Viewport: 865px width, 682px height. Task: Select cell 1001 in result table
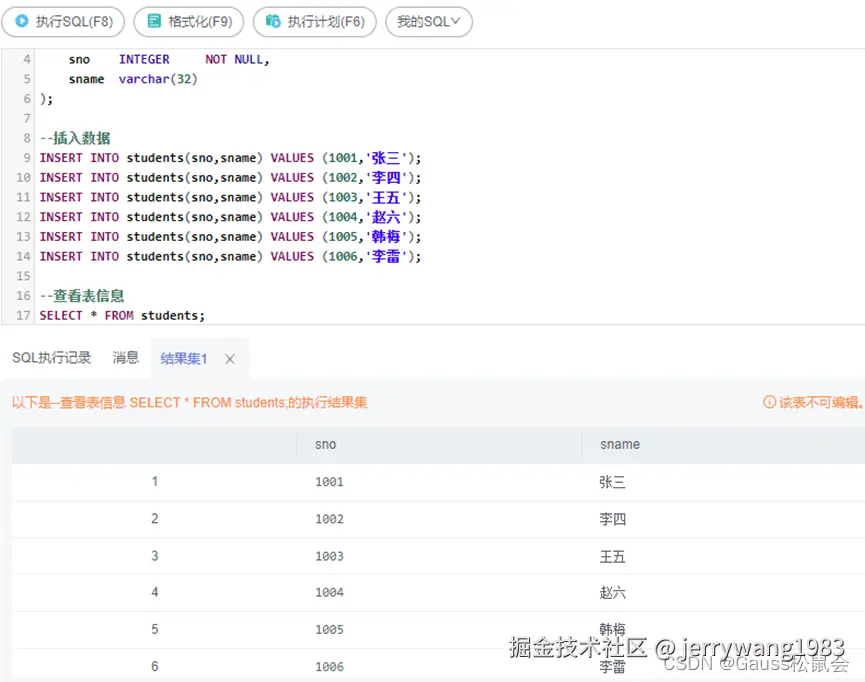(x=329, y=482)
